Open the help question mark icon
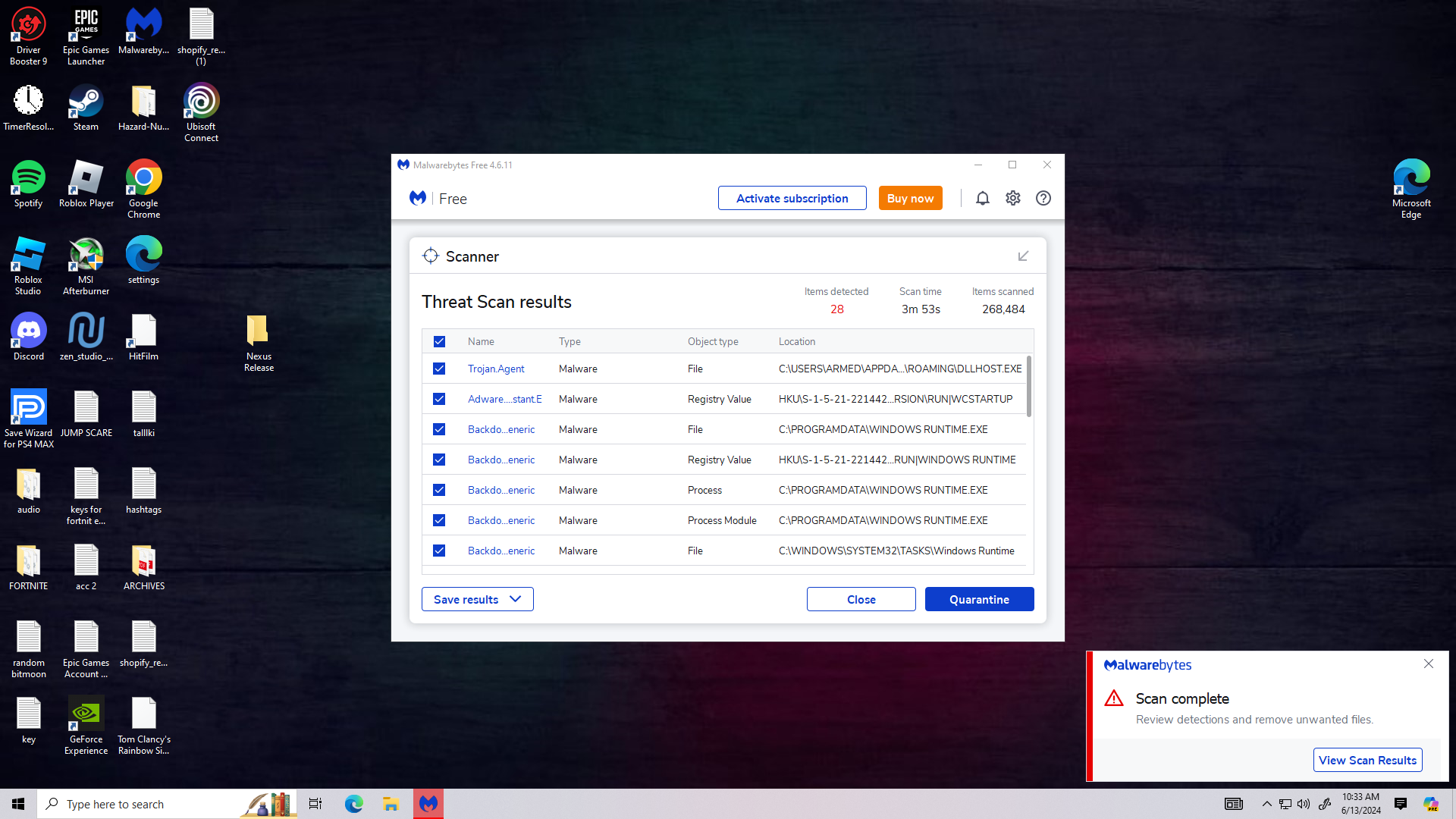This screenshot has width=1456, height=819. [x=1043, y=198]
